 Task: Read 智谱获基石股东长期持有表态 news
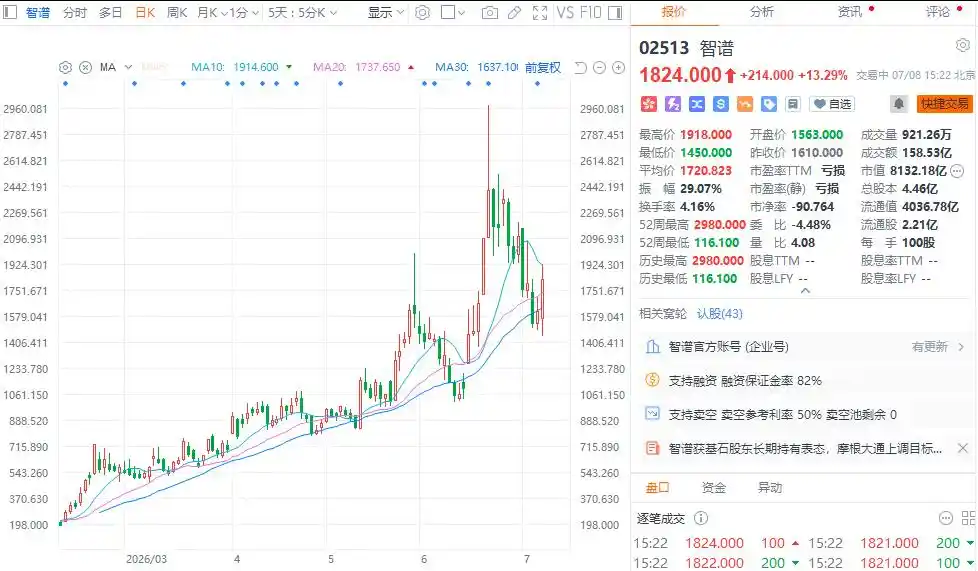(x=805, y=449)
